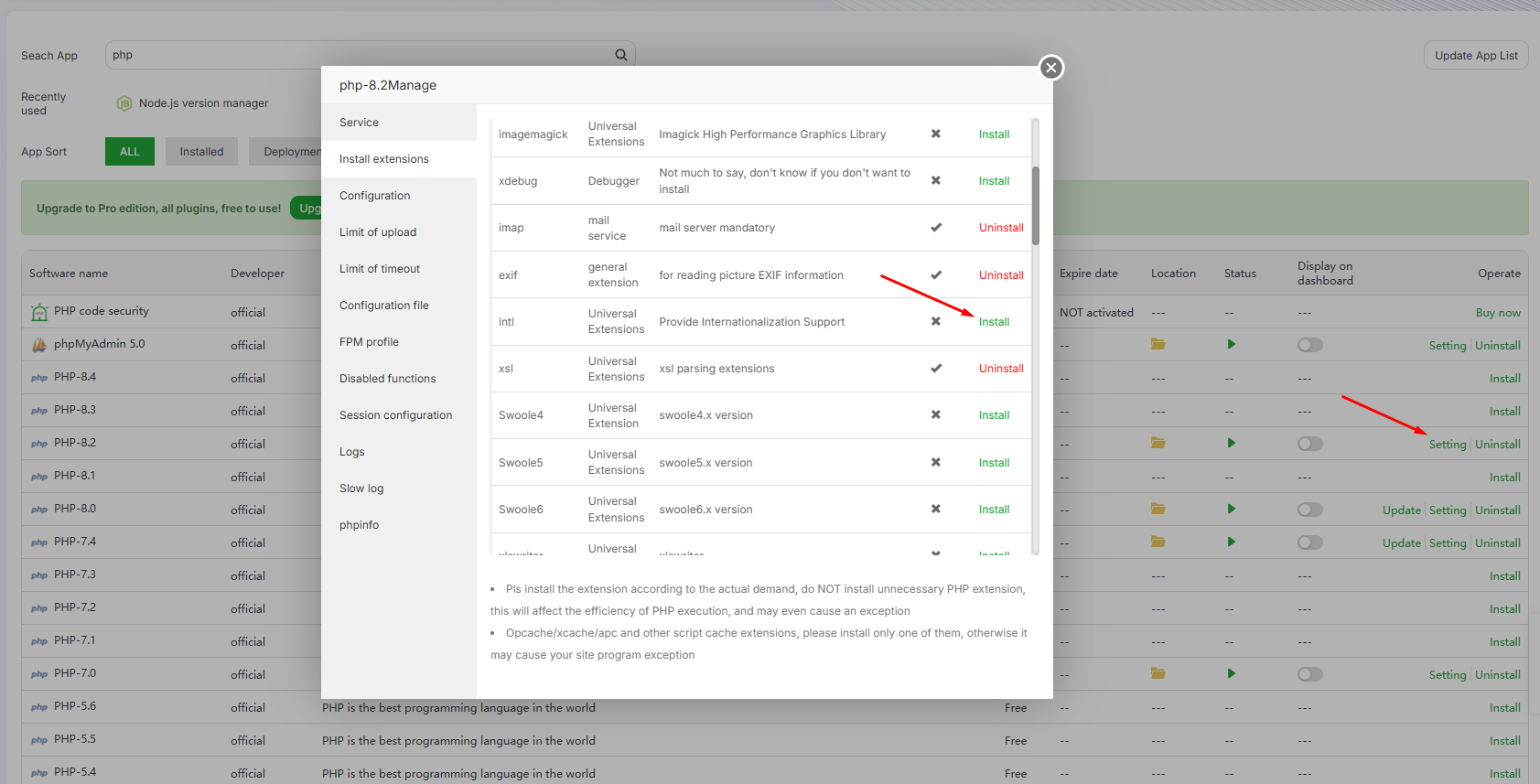Click the PHP-8.0 running status play icon
Screen dimensions: 1540x784
(x=1231, y=510)
